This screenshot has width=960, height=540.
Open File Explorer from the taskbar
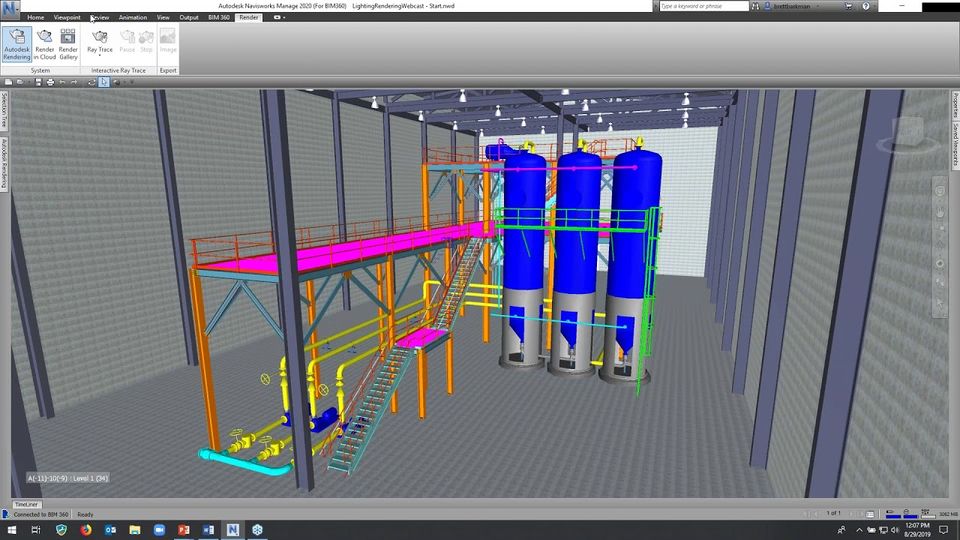click(x=135, y=530)
